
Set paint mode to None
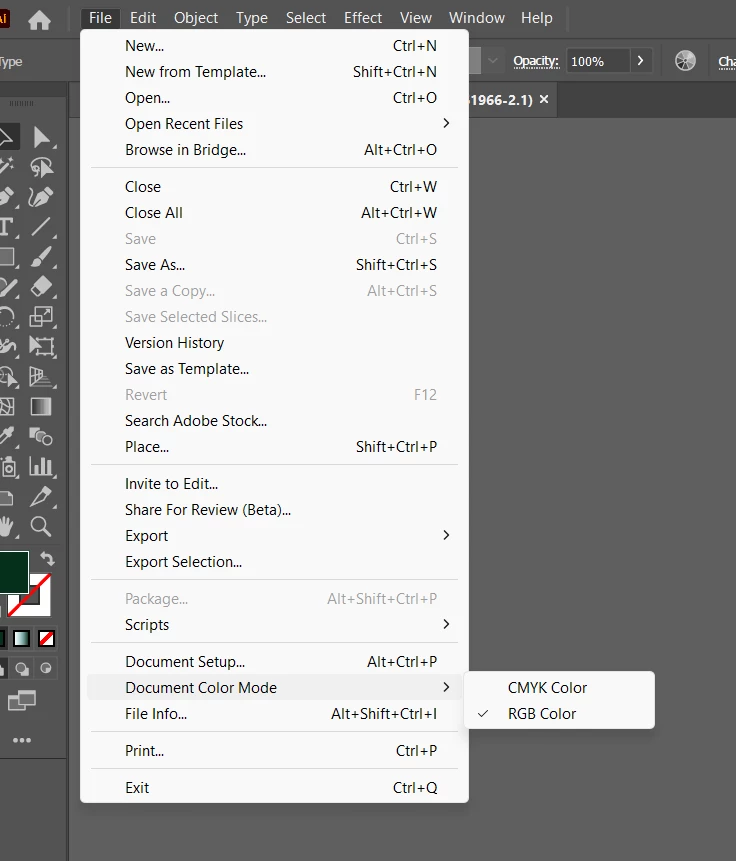pyautogui.click(x=46, y=639)
